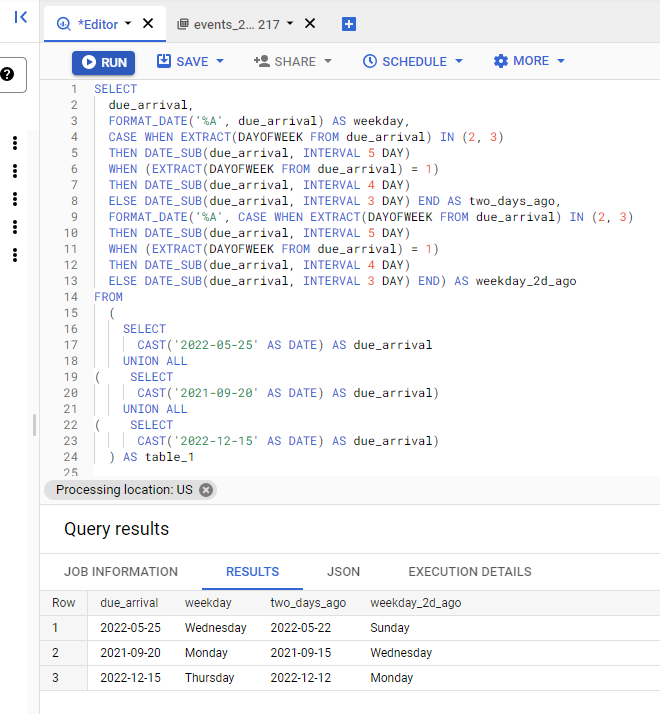The height and width of the screenshot is (714, 660).
Task: Click line number 9 in the gutter
Action: click(74, 217)
